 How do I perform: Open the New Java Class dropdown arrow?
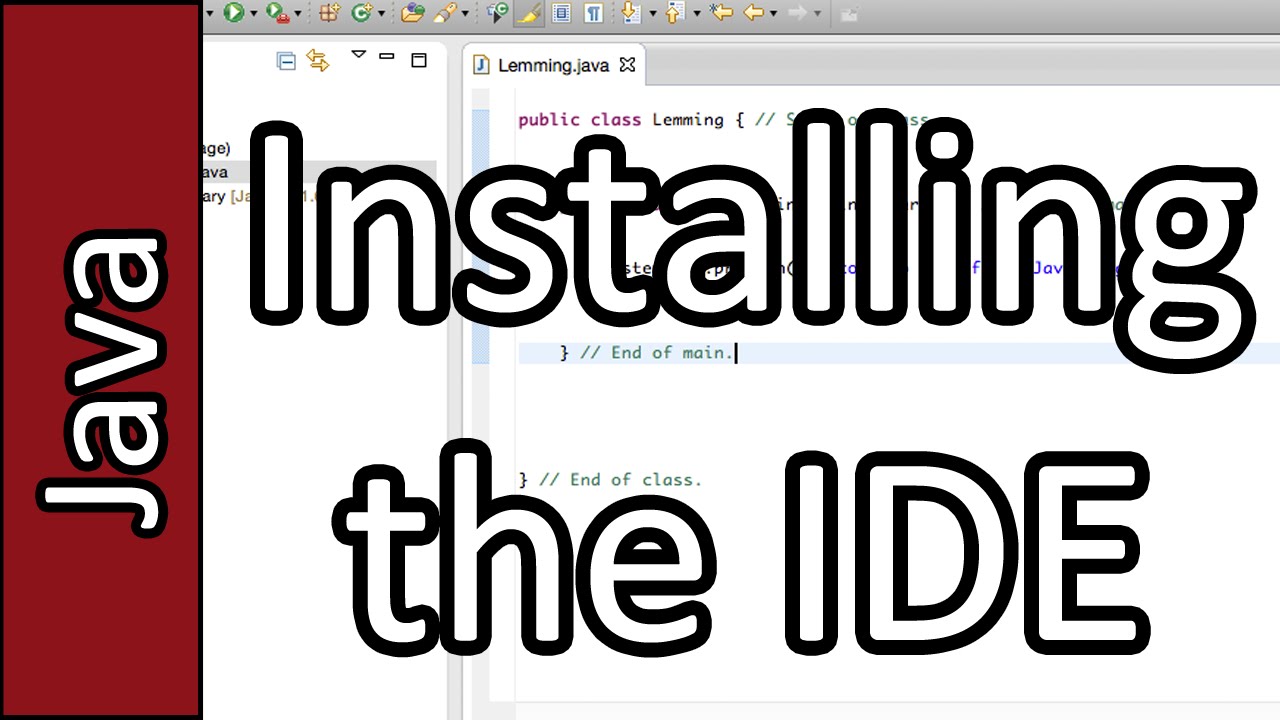tap(381, 13)
